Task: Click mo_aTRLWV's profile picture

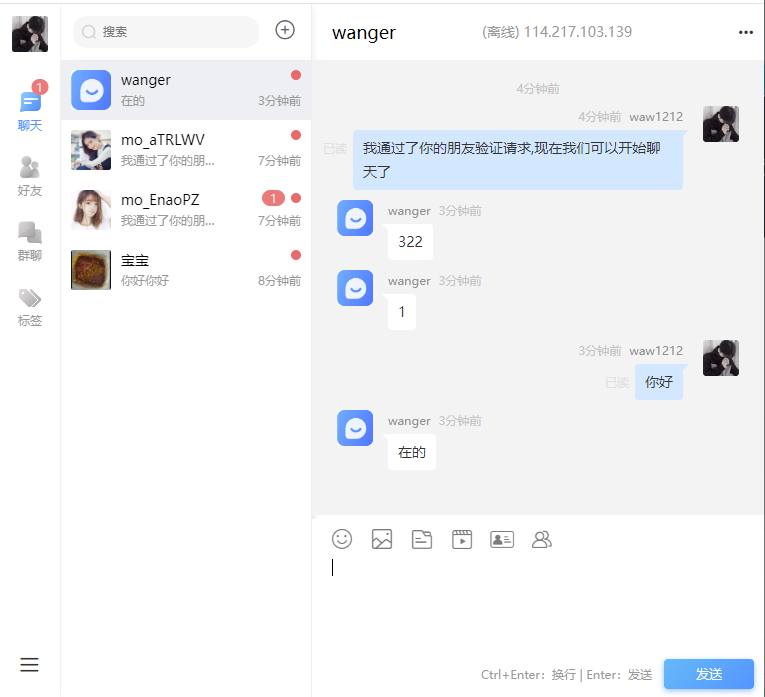Action: [x=91, y=150]
